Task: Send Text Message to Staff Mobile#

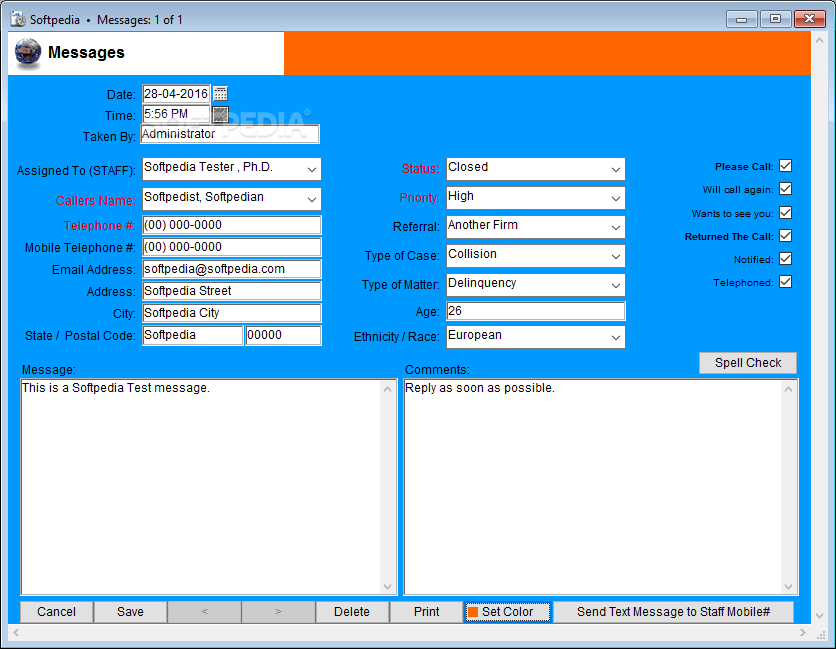Action: [x=673, y=612]
